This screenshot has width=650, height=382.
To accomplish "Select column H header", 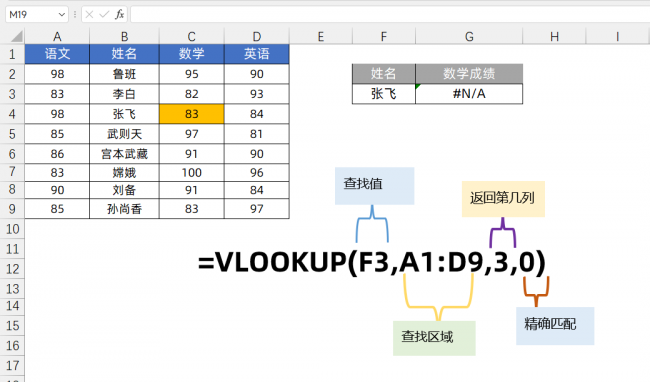I will 554,36.
